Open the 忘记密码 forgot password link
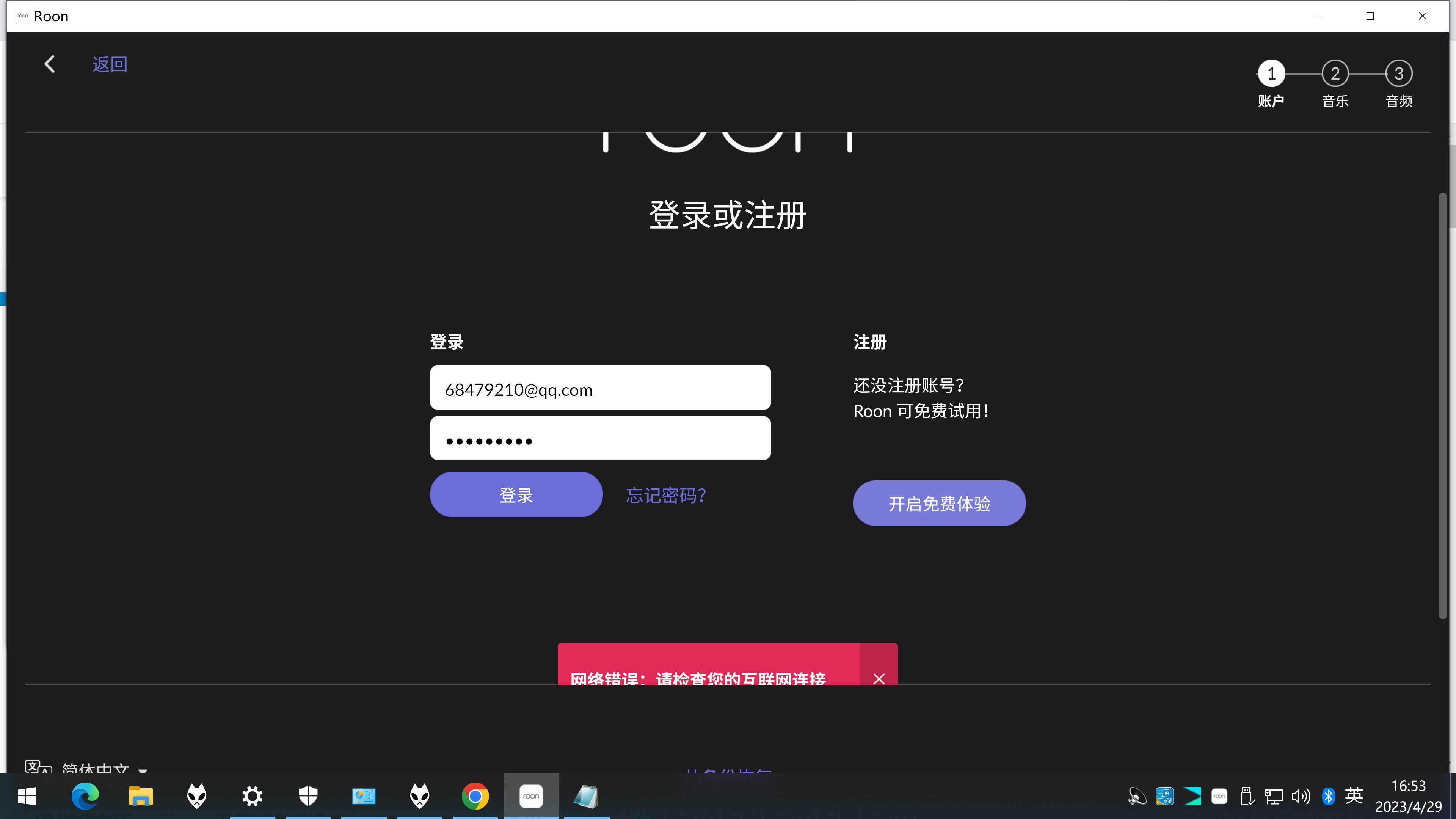Screen dimensions: 1456x819 coord(665,495)
